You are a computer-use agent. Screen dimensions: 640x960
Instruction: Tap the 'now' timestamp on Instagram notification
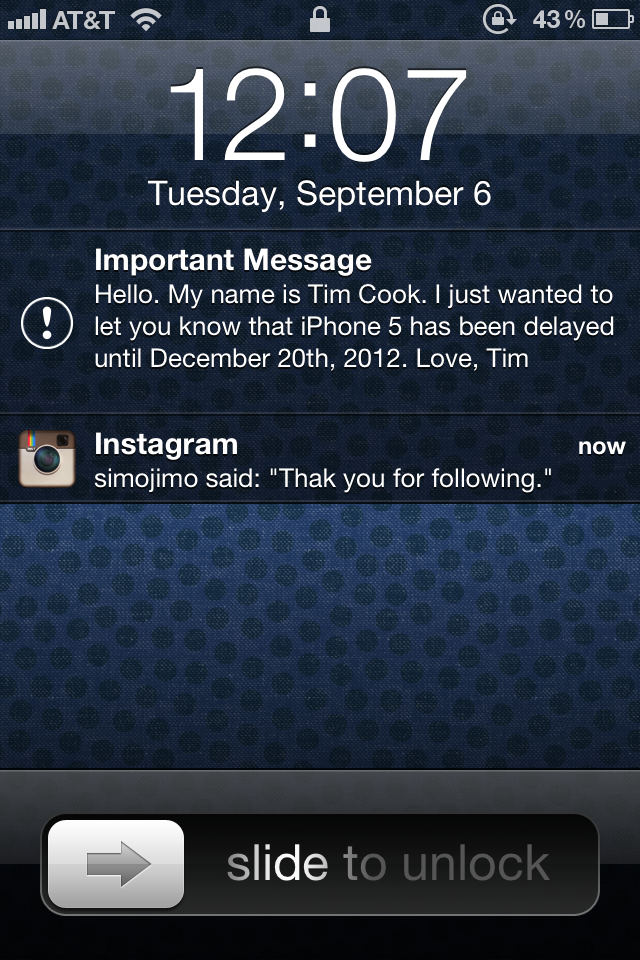601,446
